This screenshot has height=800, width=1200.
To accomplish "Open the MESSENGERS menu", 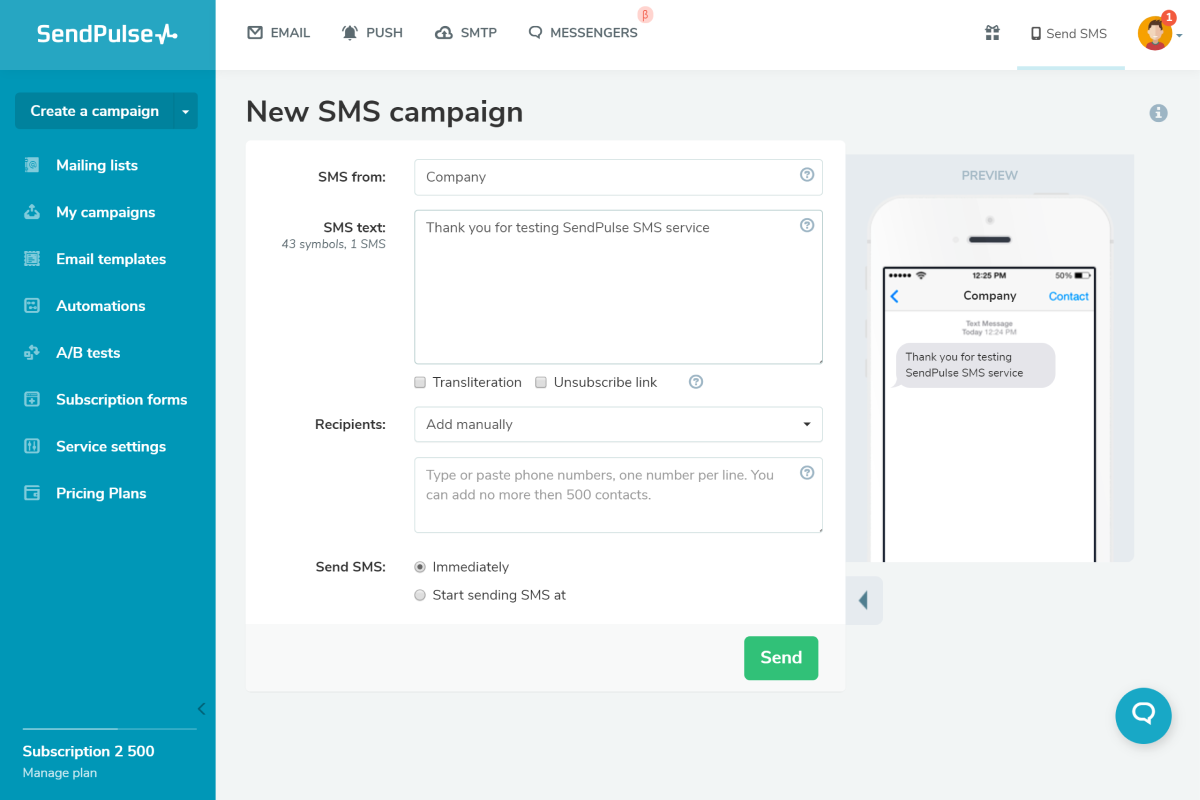I will tap(583, 33).
